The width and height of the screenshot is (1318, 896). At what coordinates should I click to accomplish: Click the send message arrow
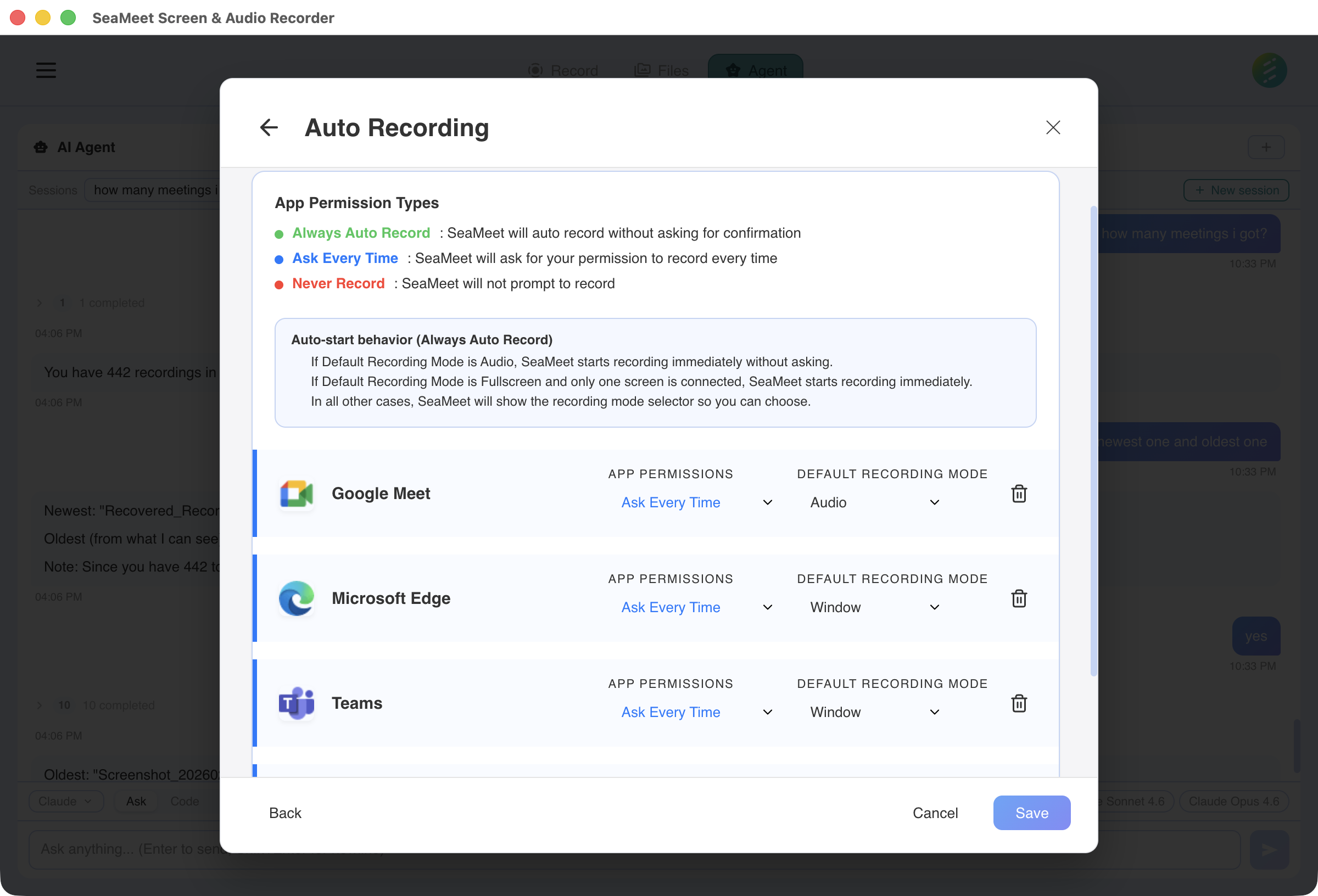(x=1269, y=849)
